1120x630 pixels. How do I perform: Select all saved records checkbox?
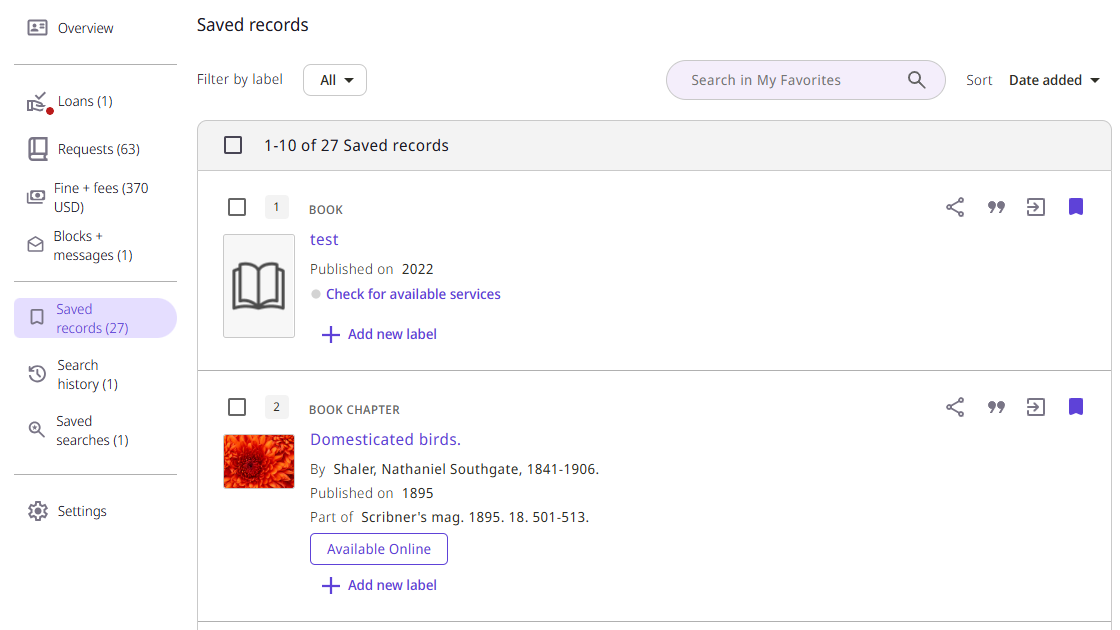(233, 145)
